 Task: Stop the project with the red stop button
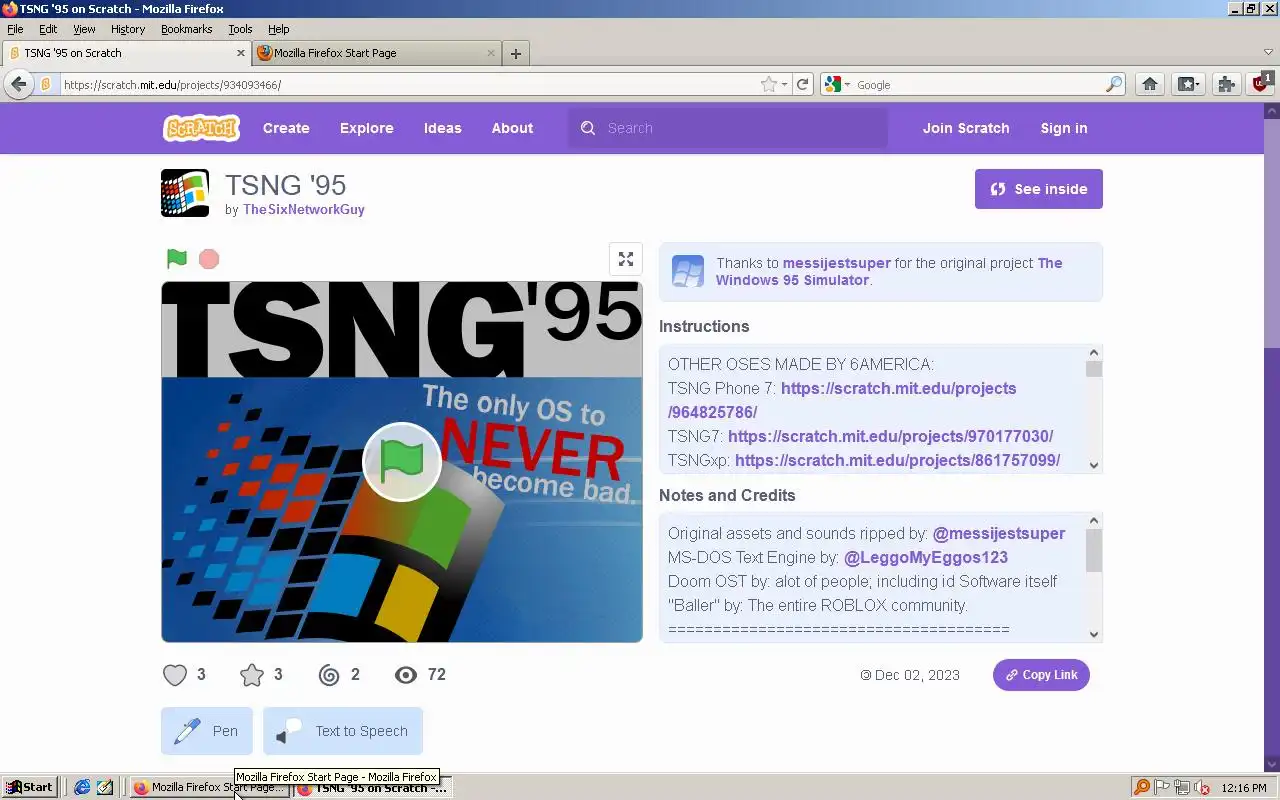click(209, 259)
